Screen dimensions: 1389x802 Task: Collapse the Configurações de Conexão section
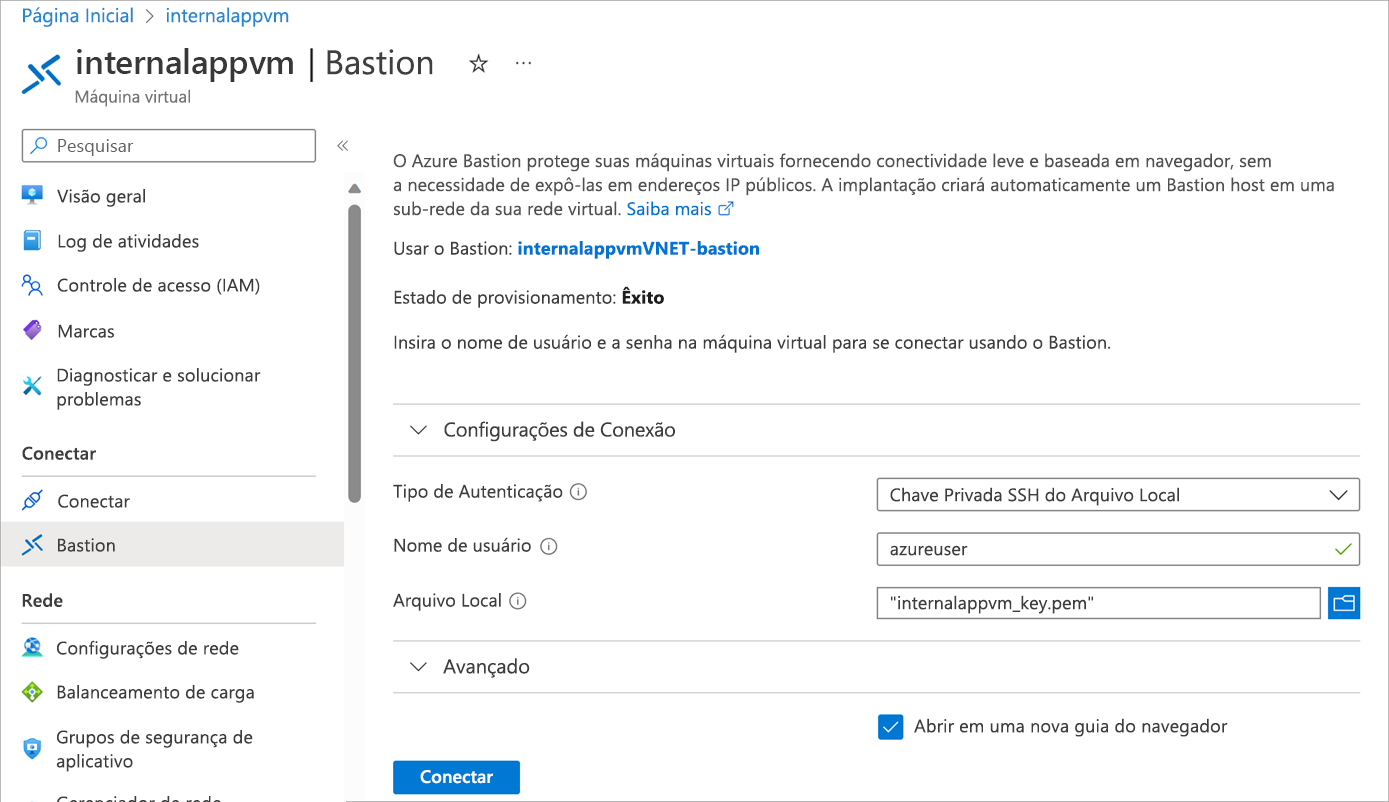click(x=418, y=430)
